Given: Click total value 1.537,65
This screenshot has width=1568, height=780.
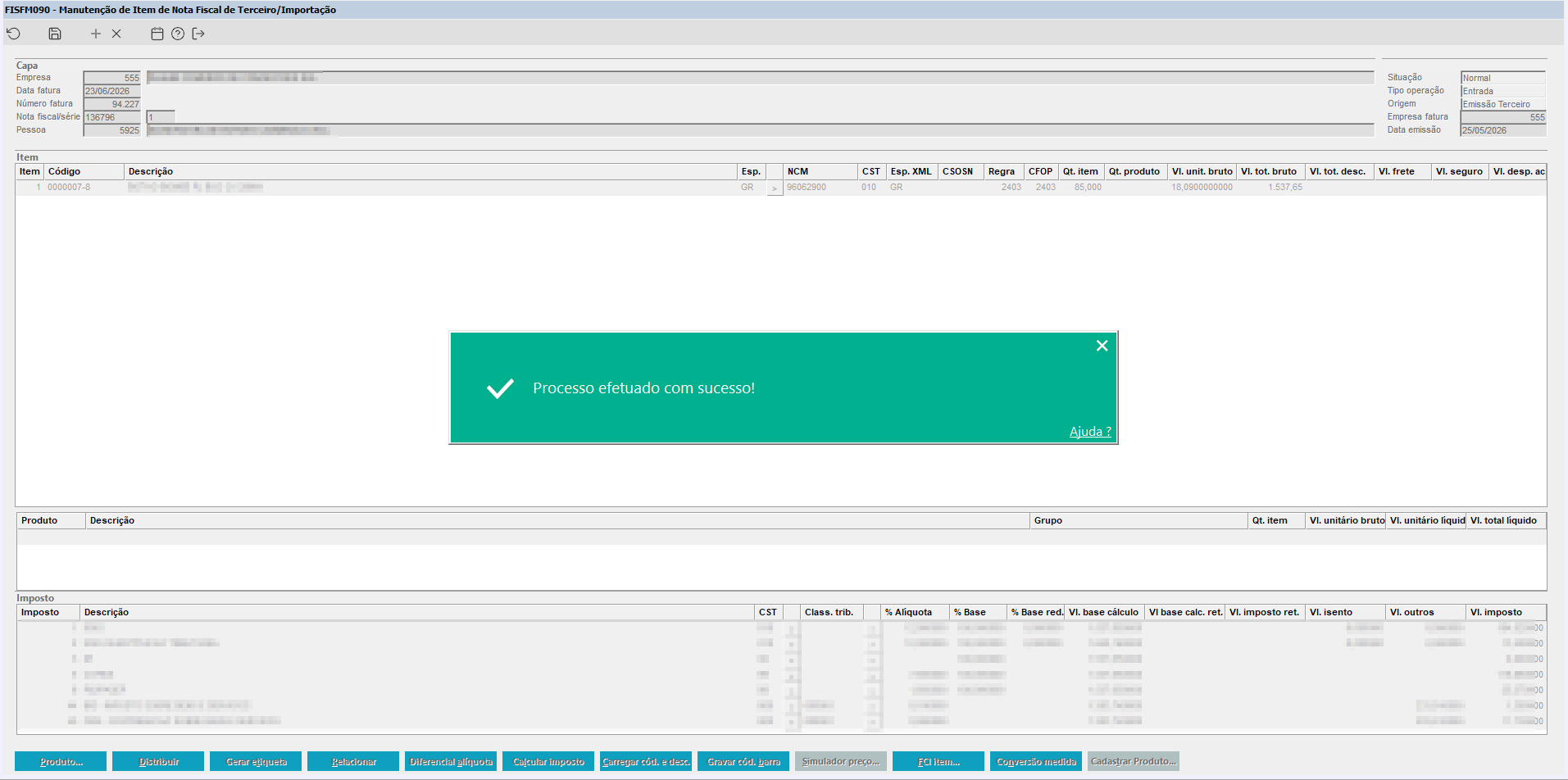Looking at the screenshot, I should coord(1270,187).
